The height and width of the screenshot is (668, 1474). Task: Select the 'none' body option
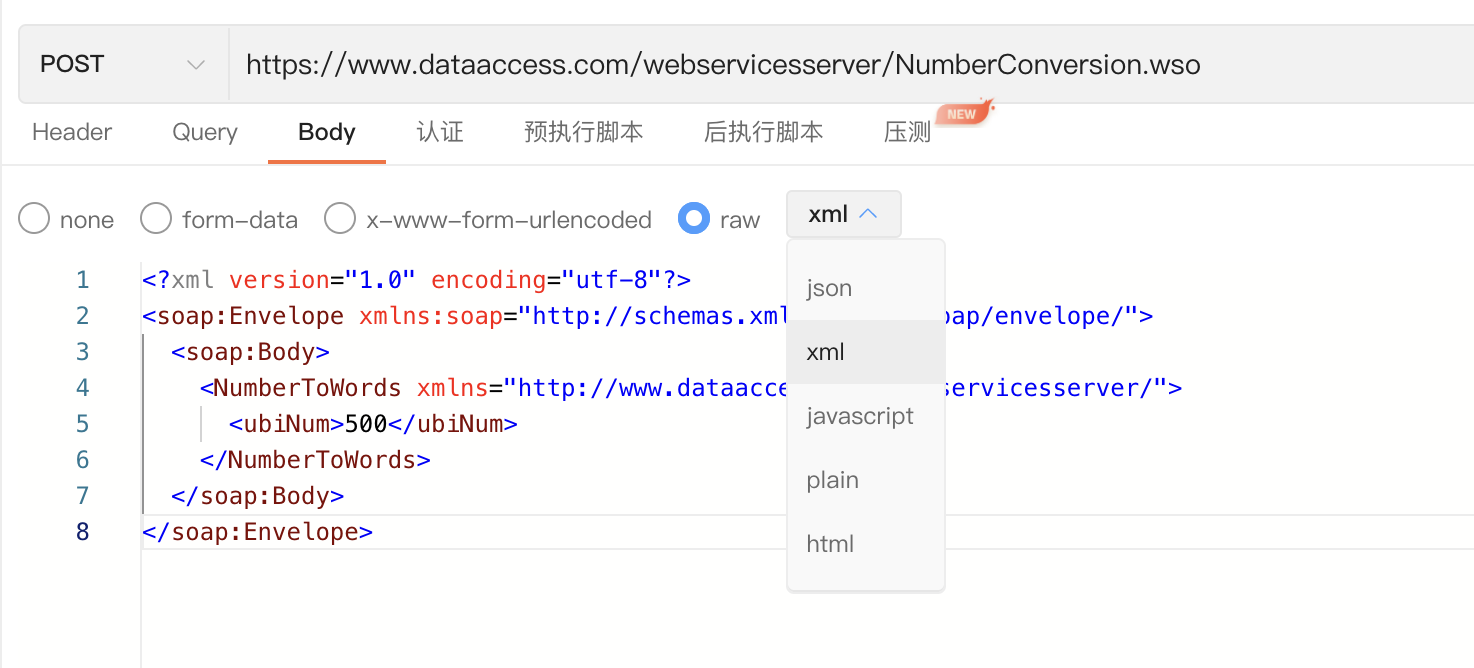(33, 218)
